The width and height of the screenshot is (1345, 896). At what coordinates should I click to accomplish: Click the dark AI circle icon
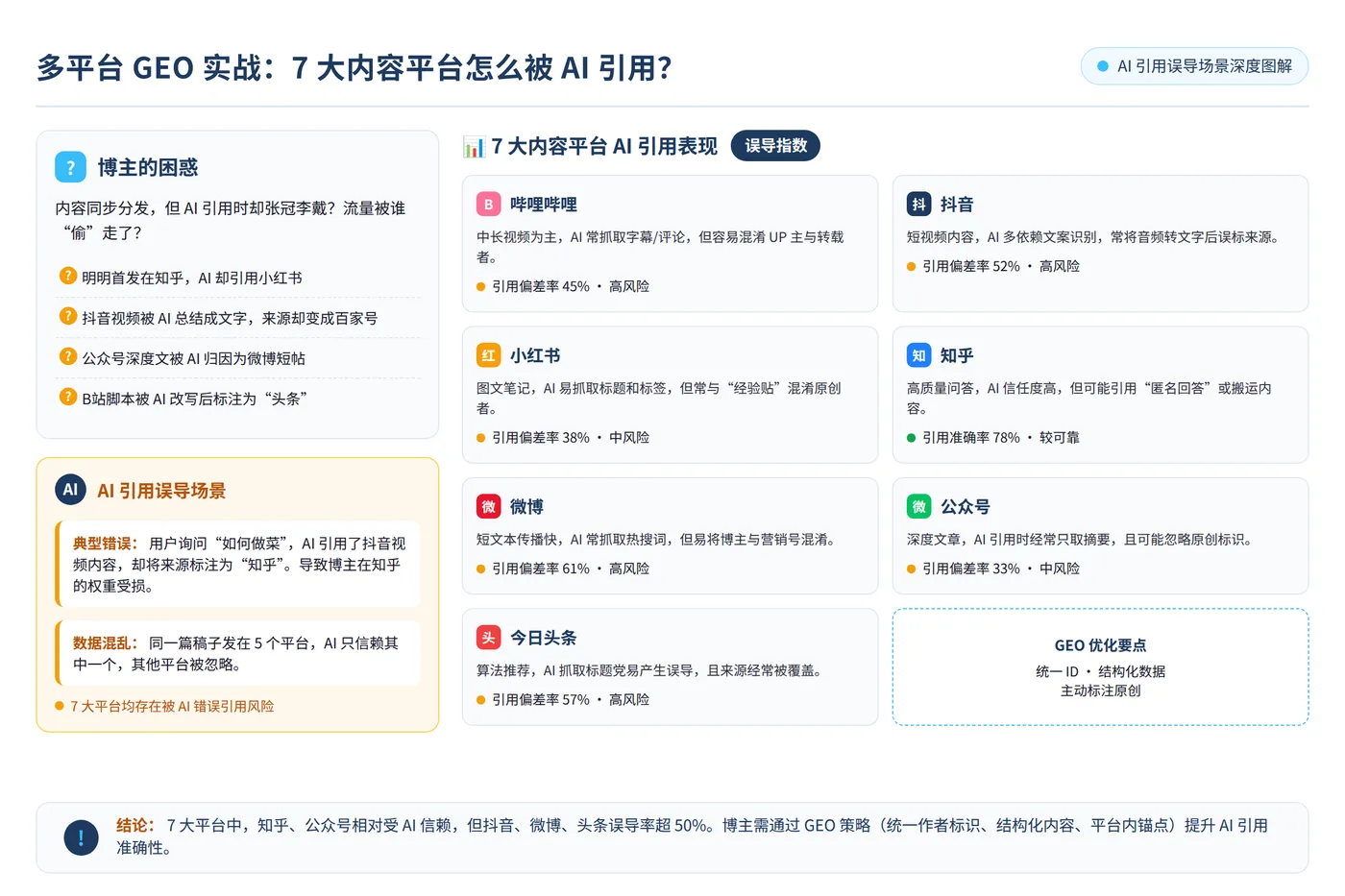70,490
